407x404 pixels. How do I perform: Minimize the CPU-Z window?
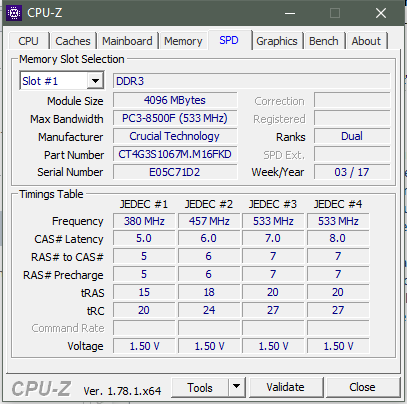coord(290,13)
